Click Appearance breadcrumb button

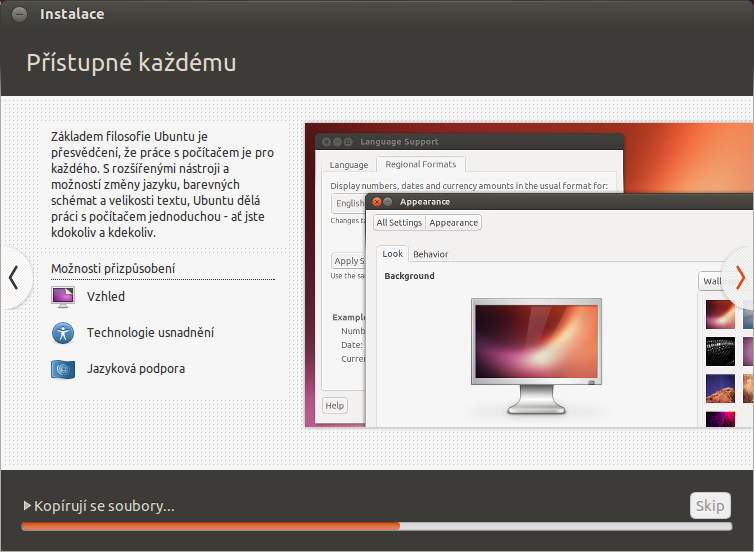pos(453,223)
